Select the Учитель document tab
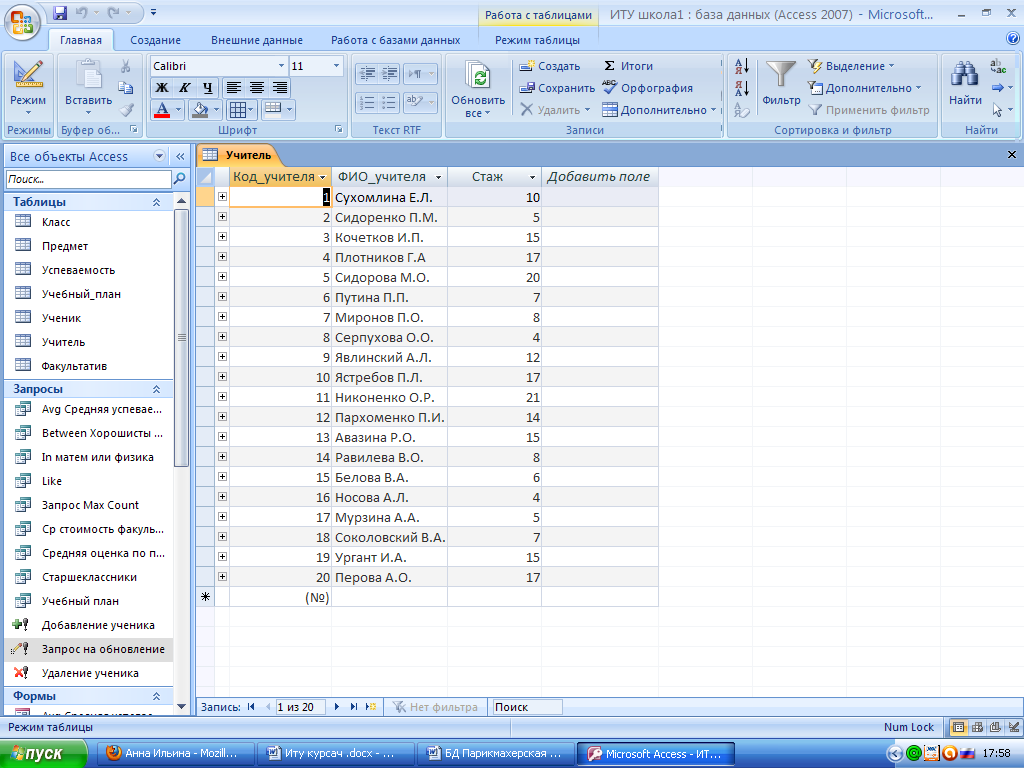This screenshot has height=768, width=1024. click(x=239, y=155)
